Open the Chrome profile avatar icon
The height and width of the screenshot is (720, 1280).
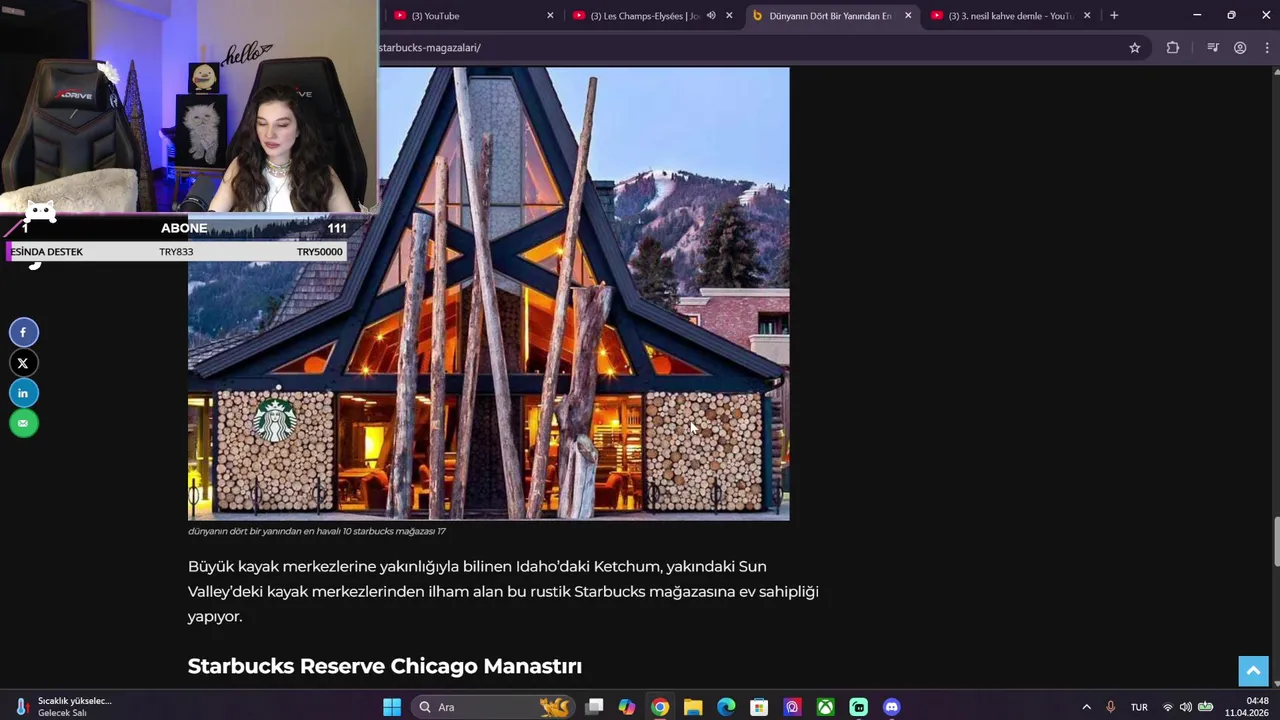[x=1240, y=48]
